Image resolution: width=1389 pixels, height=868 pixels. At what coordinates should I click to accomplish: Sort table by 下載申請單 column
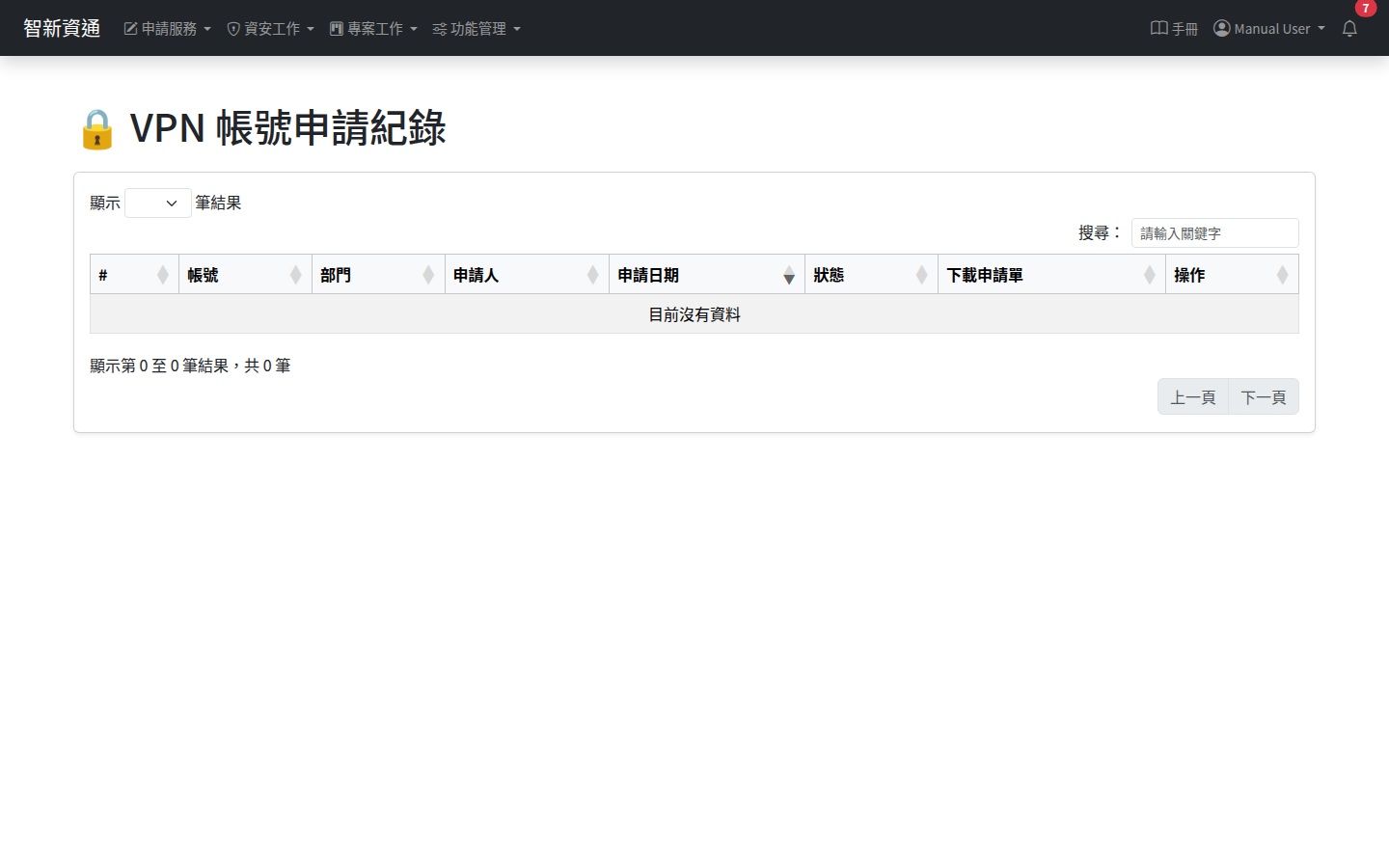pyautogui.click(x=1051, y=275)
